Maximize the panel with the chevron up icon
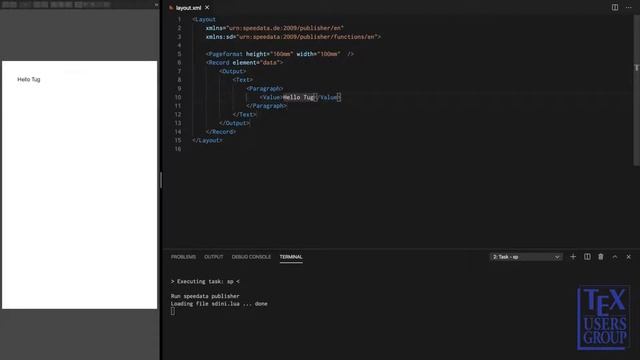Viewport: 640px width, 360px height. click(x=615, y=257)
